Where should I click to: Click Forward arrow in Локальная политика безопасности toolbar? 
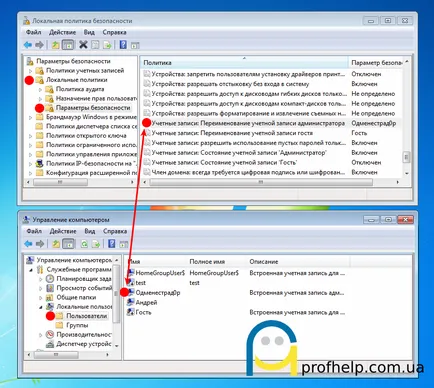coord(39,45)
